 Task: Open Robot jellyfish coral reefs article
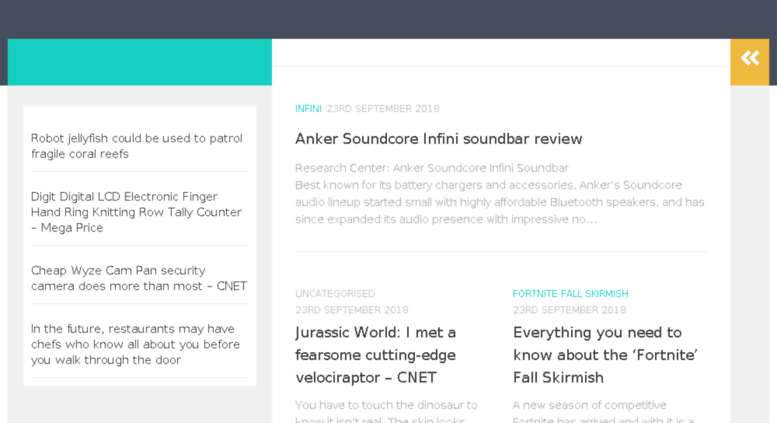[x=137, y=146]
